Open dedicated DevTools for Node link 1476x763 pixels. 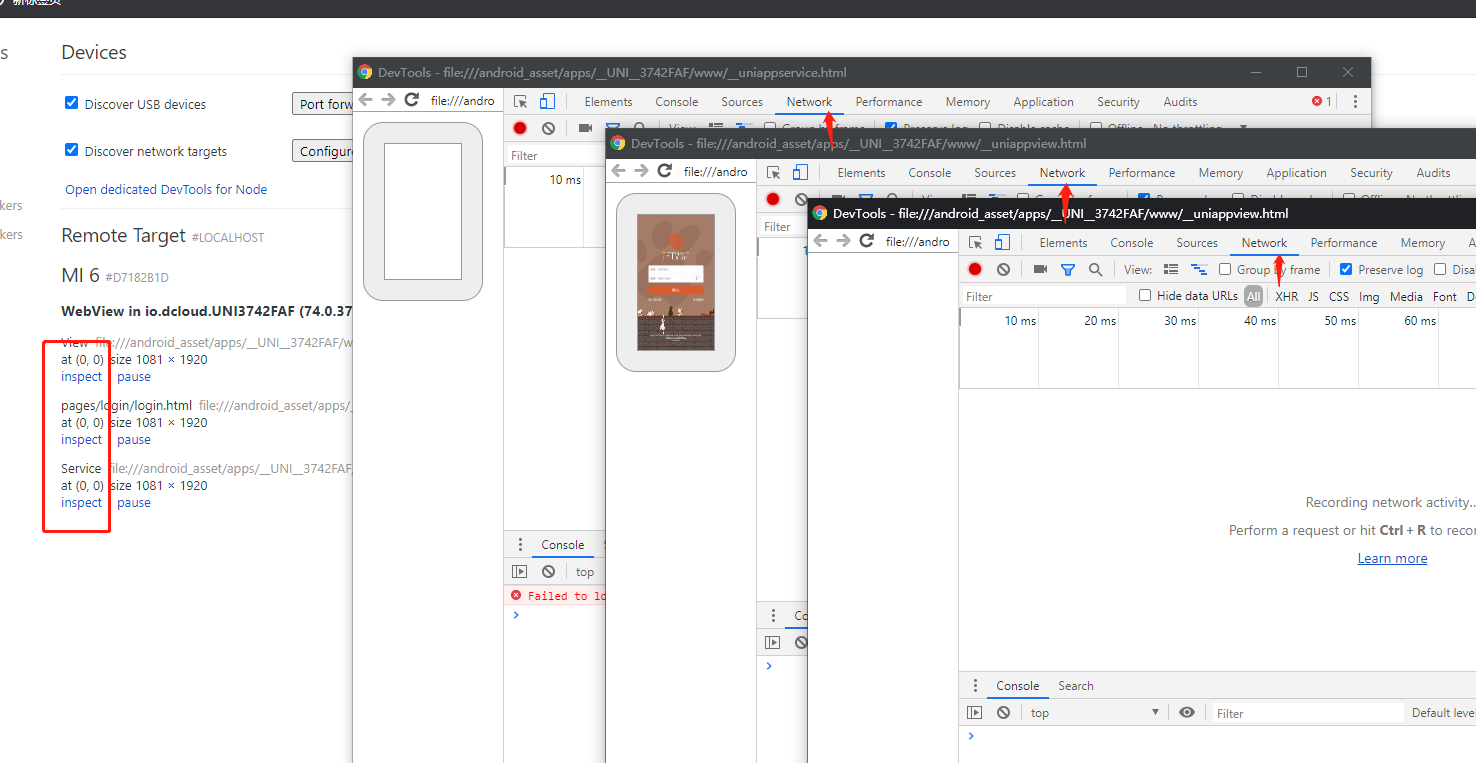coord(166,189)
